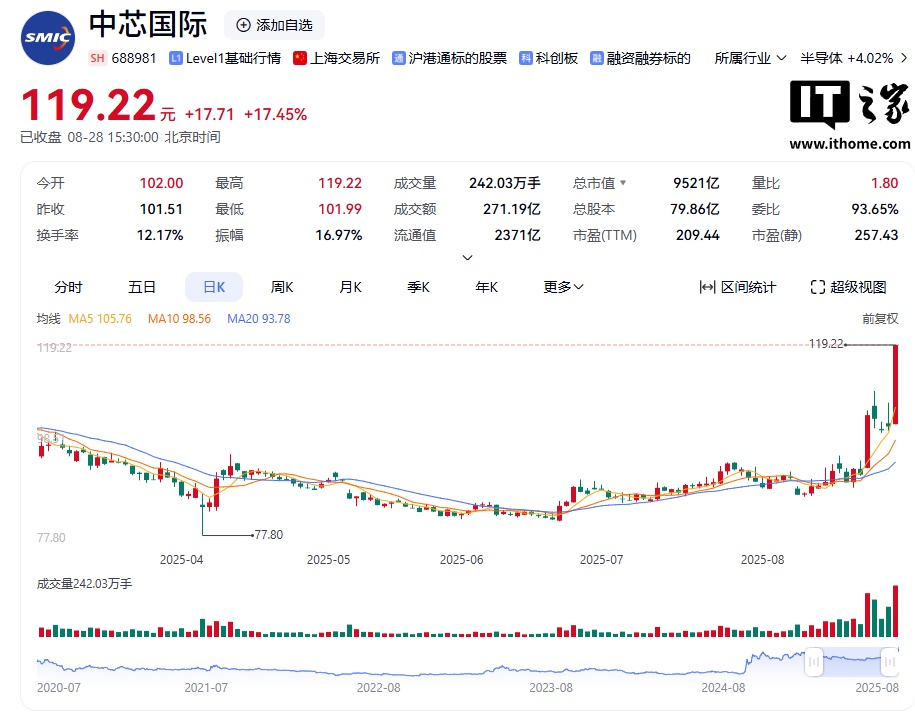Expand more quote details with the chevron

(x=467, y=257)
